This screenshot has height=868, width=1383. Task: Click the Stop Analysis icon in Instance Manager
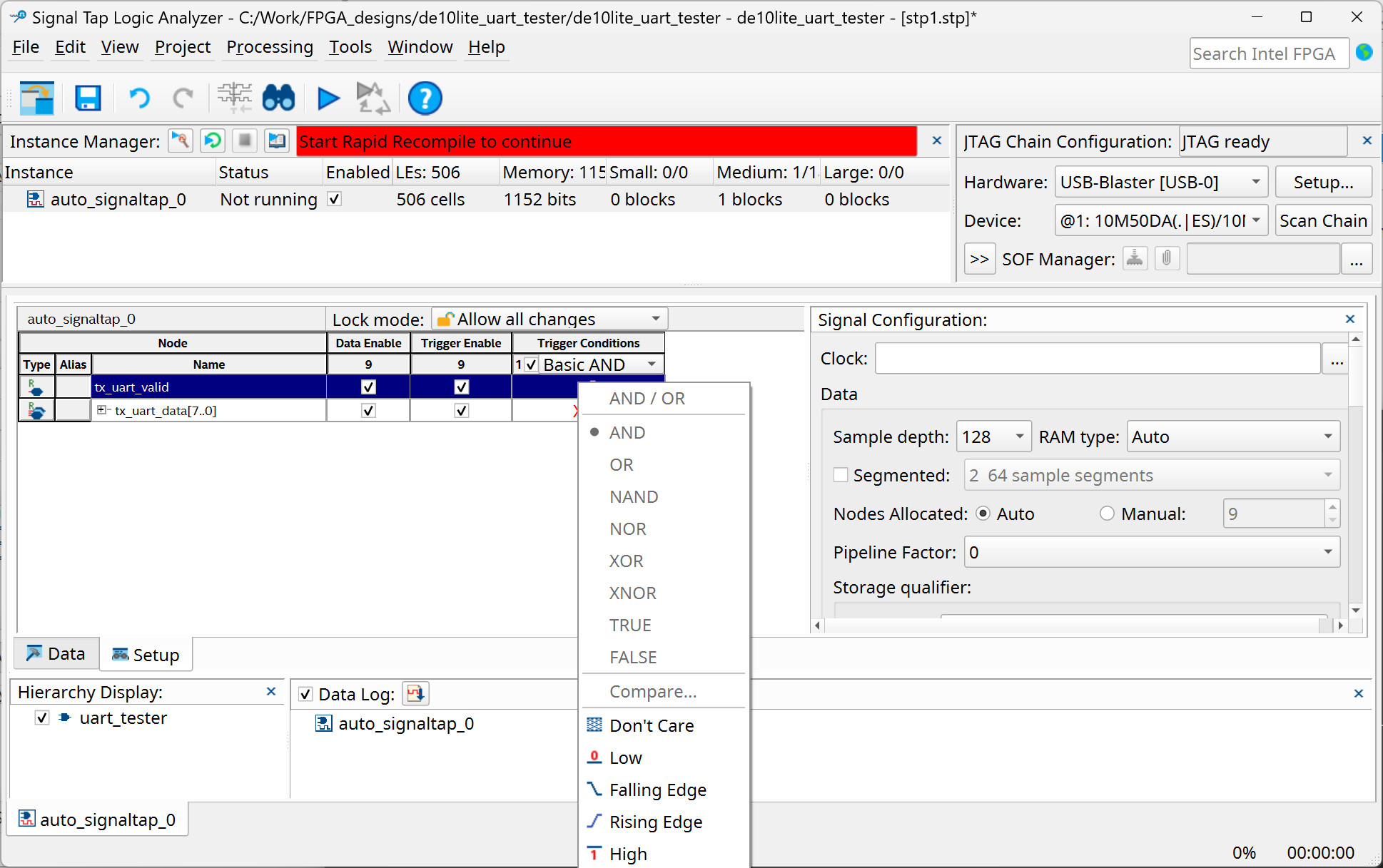[x=245, y=141]
